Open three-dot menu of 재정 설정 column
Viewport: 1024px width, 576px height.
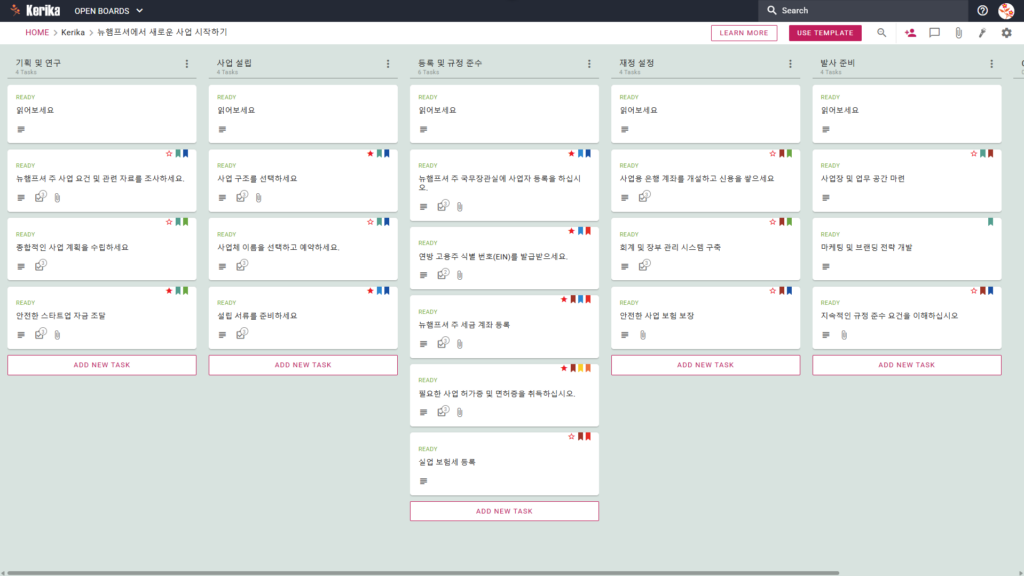point(790,64)
